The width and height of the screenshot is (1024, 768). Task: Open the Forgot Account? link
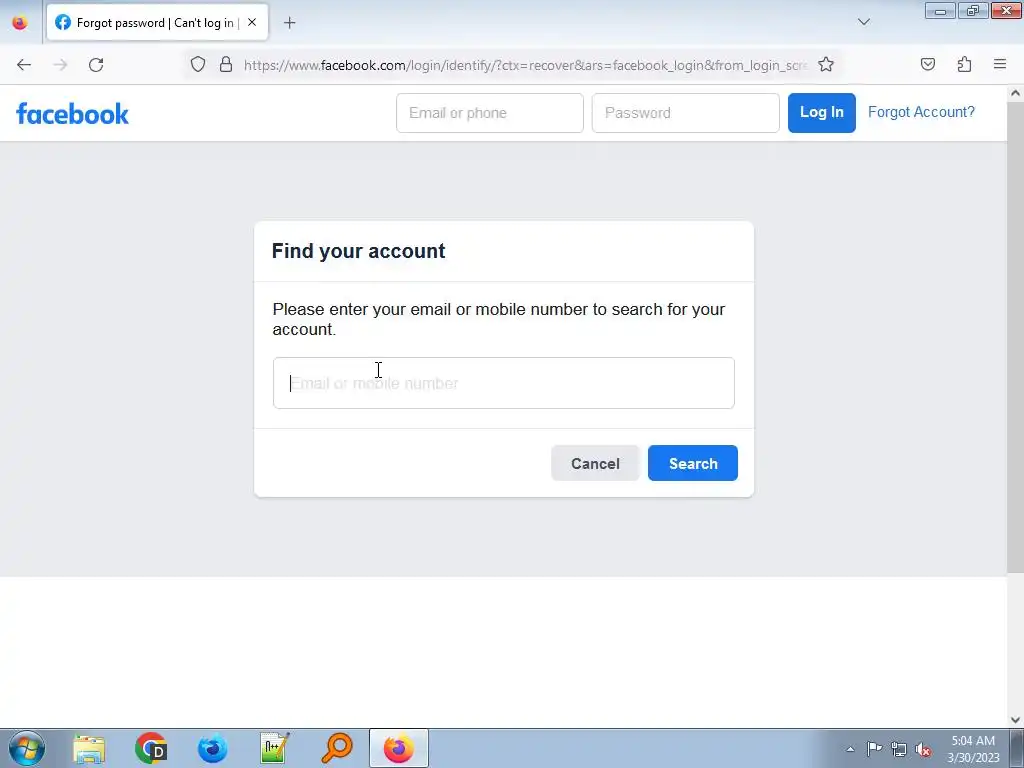click(921, 112)
